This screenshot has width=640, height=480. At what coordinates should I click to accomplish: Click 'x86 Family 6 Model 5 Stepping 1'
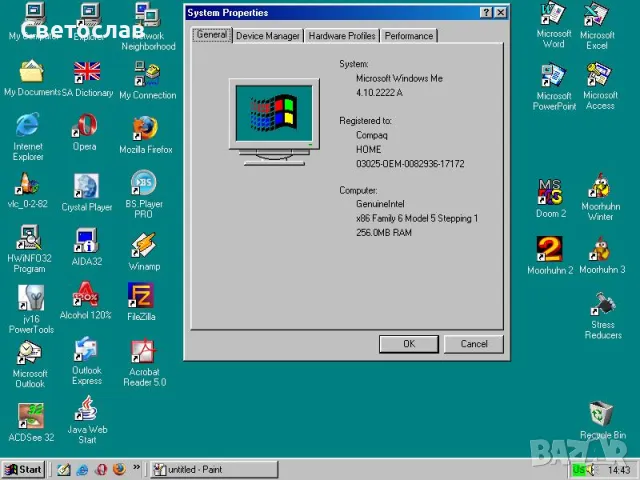tap(416, 218)
